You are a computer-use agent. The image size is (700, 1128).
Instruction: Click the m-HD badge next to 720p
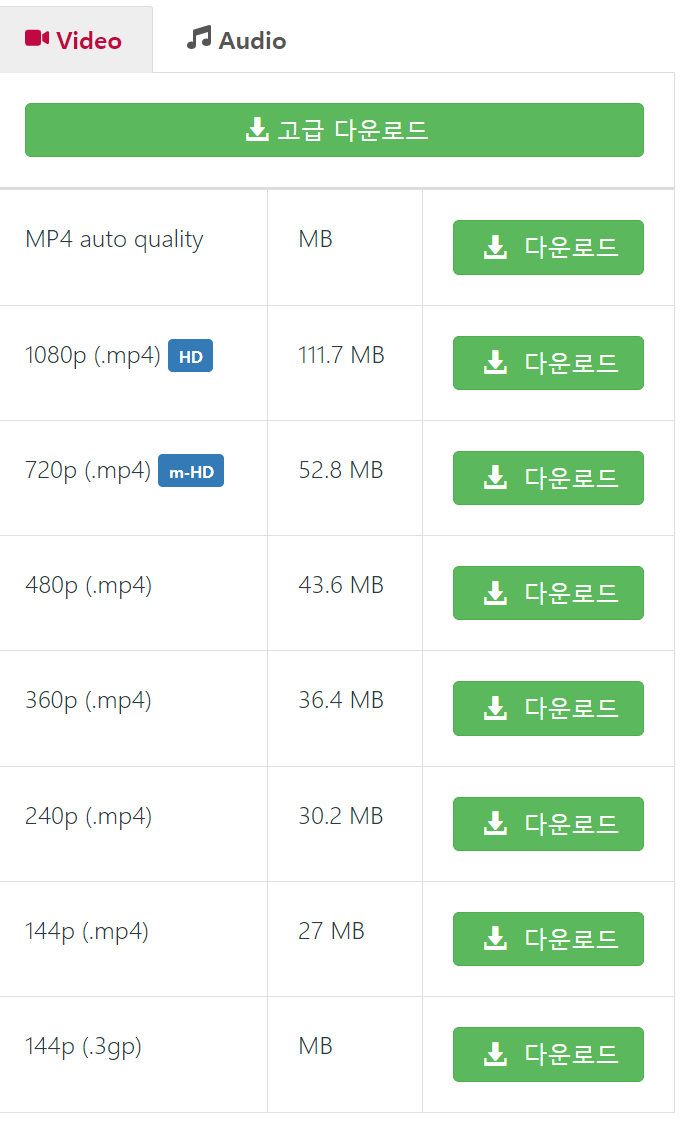191,471
